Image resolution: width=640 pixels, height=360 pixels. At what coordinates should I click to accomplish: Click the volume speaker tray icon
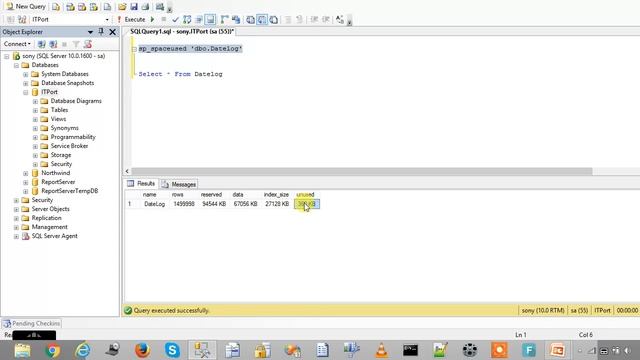[627, 351]
